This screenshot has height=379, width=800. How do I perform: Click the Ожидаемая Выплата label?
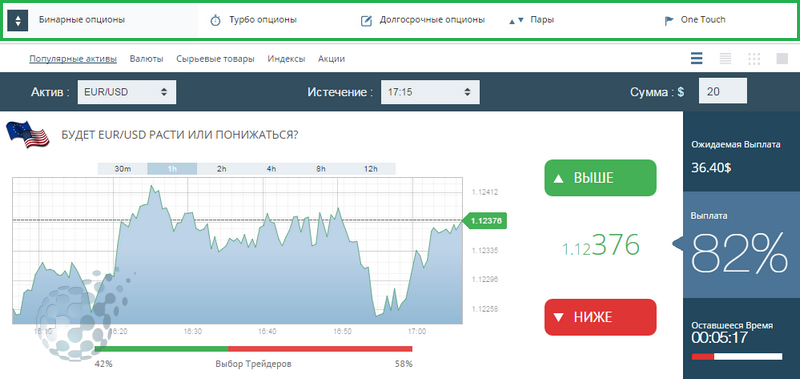click(736, 144)
